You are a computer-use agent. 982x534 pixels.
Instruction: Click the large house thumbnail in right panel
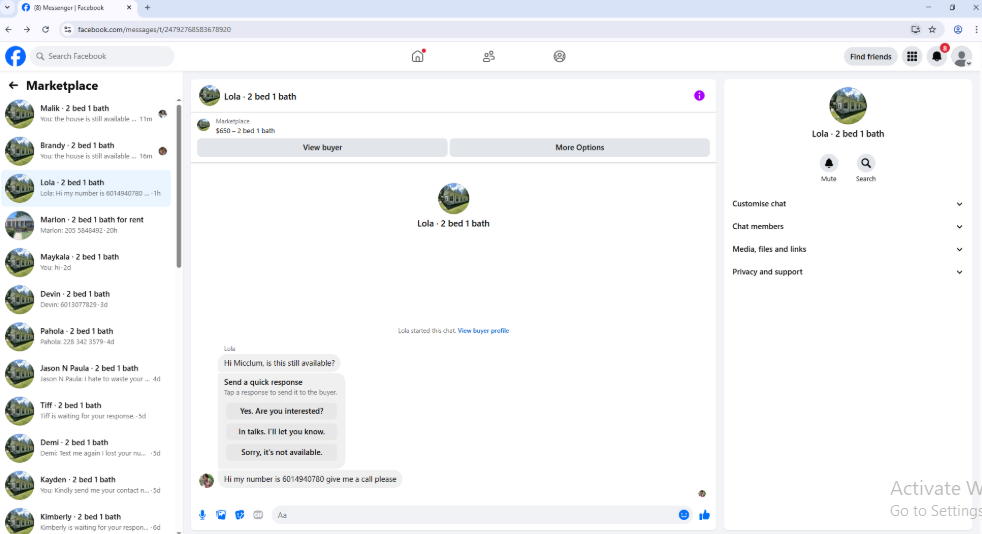pyautogui.click(x=847, y=106)
